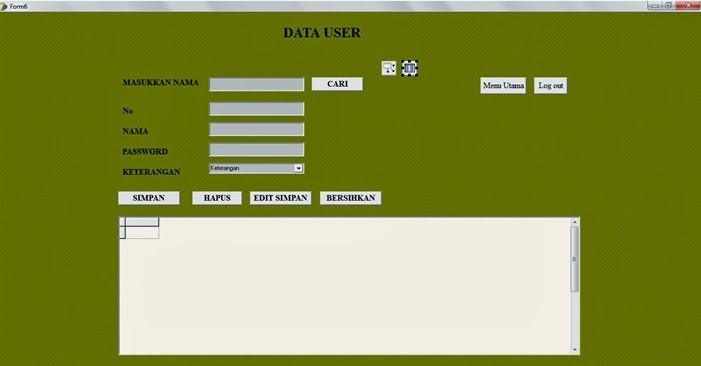Image resolution: width=701 pixels, height=366 pixels.
Task: Open Menu Utama
Action: click(x=503, y=85)
